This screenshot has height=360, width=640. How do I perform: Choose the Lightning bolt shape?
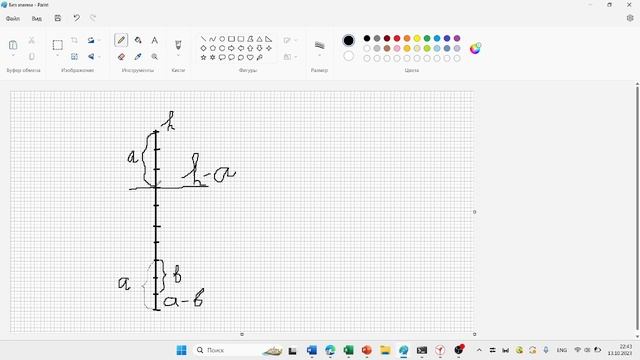260,58
